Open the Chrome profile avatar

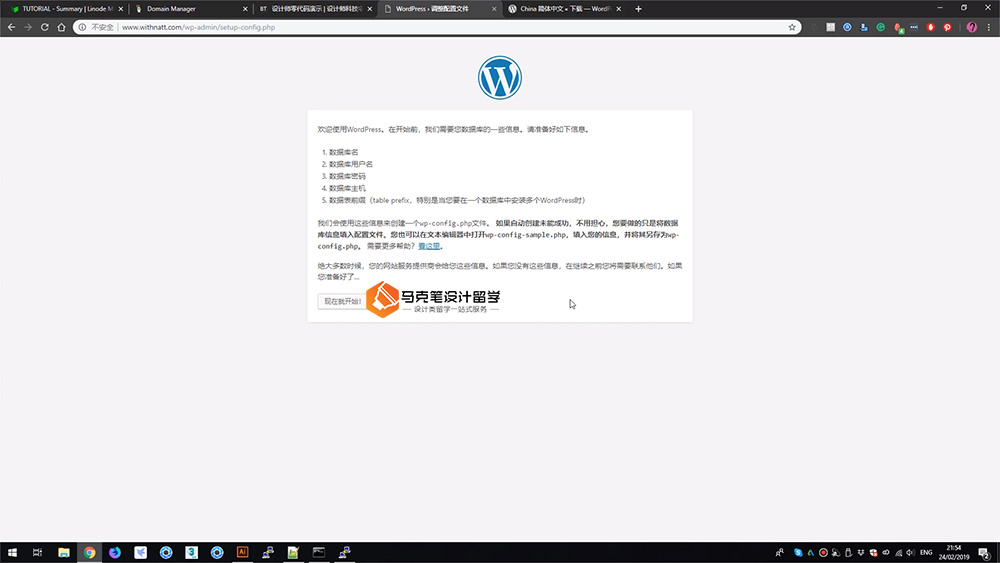[971, 27]
